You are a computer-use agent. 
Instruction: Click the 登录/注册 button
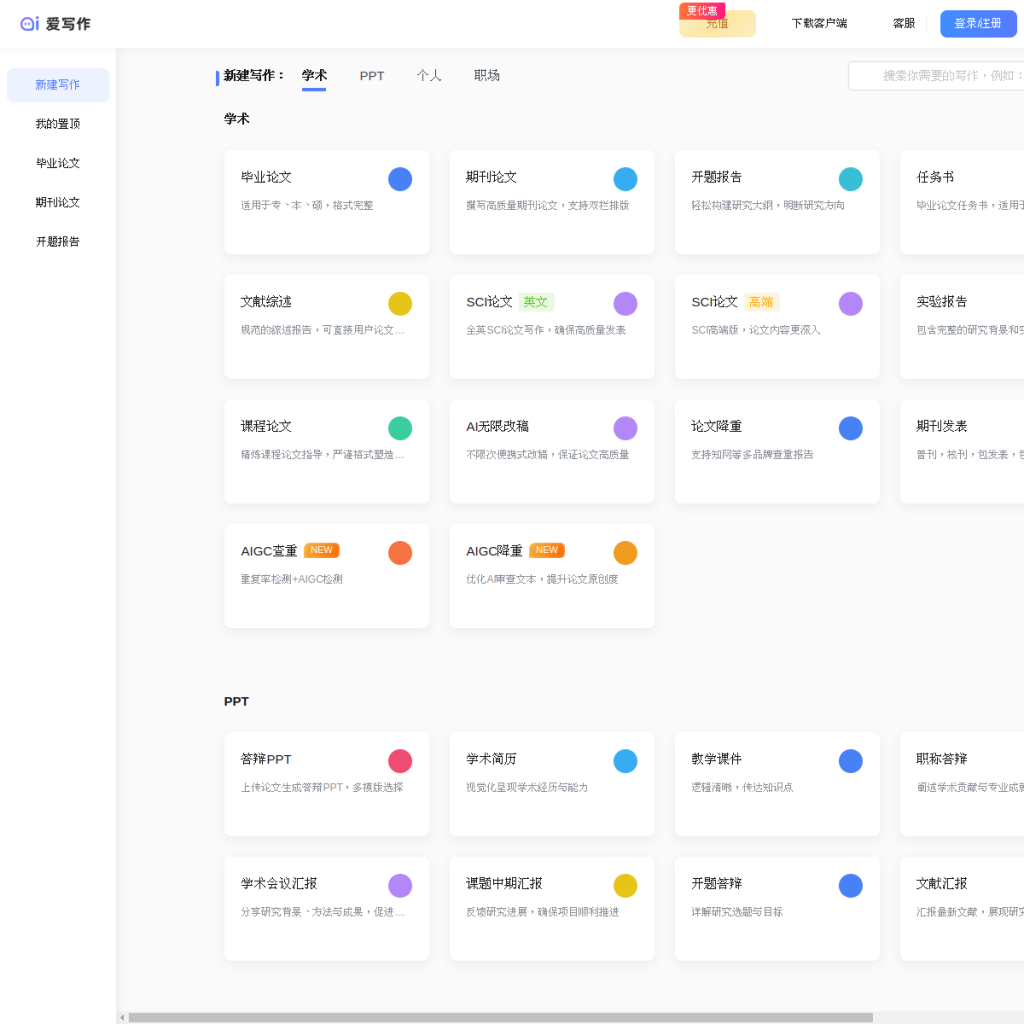point(978,24)
